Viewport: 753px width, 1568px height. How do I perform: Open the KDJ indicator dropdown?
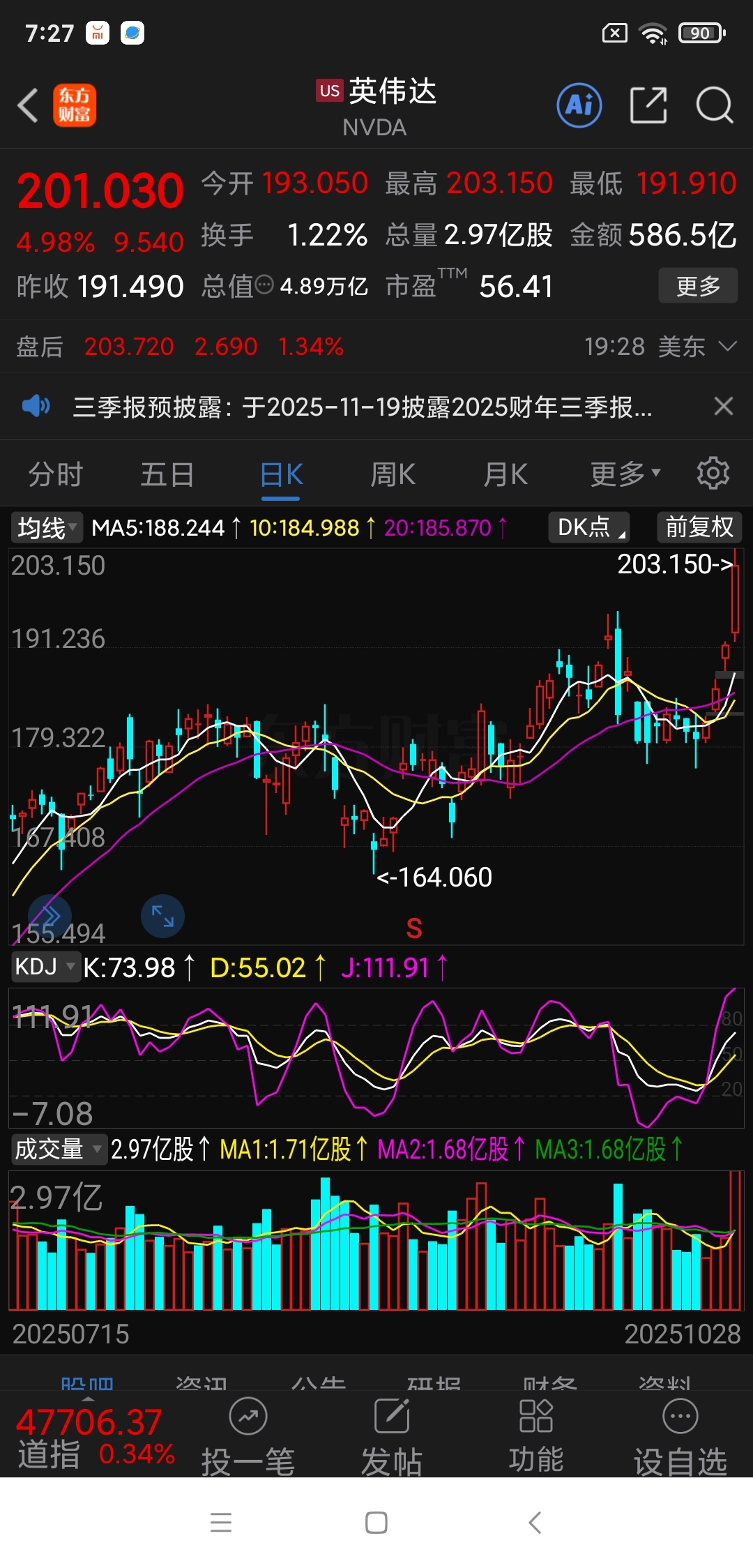click(x=45, y=967)
